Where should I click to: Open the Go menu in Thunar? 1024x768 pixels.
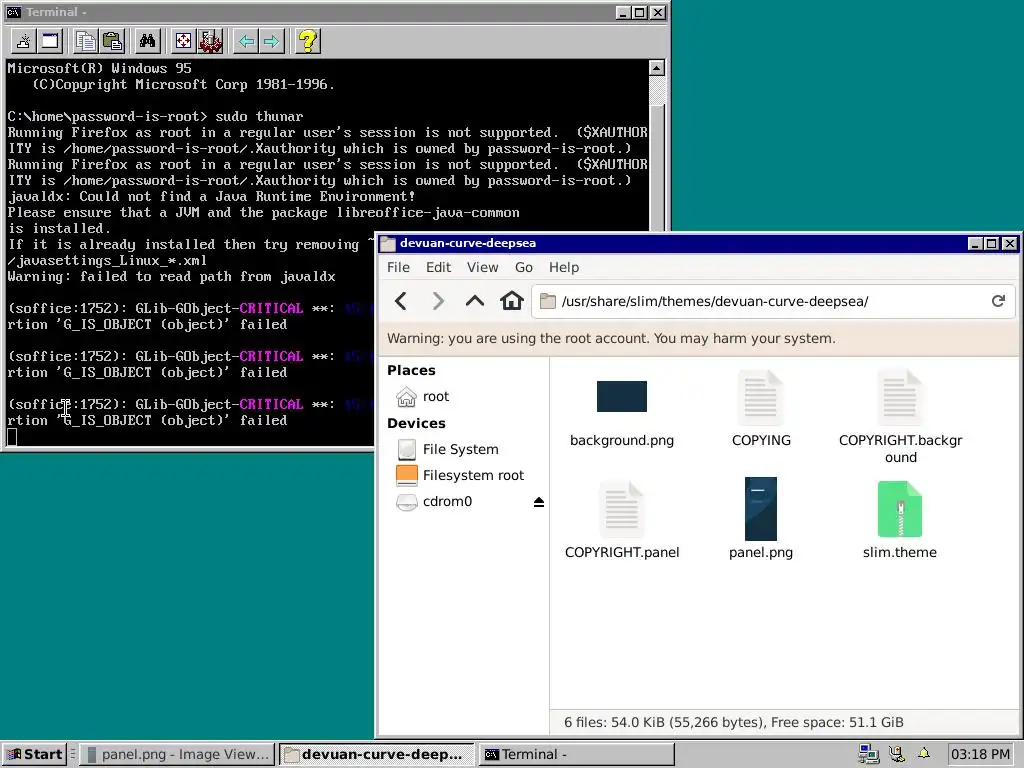point(524,267)
